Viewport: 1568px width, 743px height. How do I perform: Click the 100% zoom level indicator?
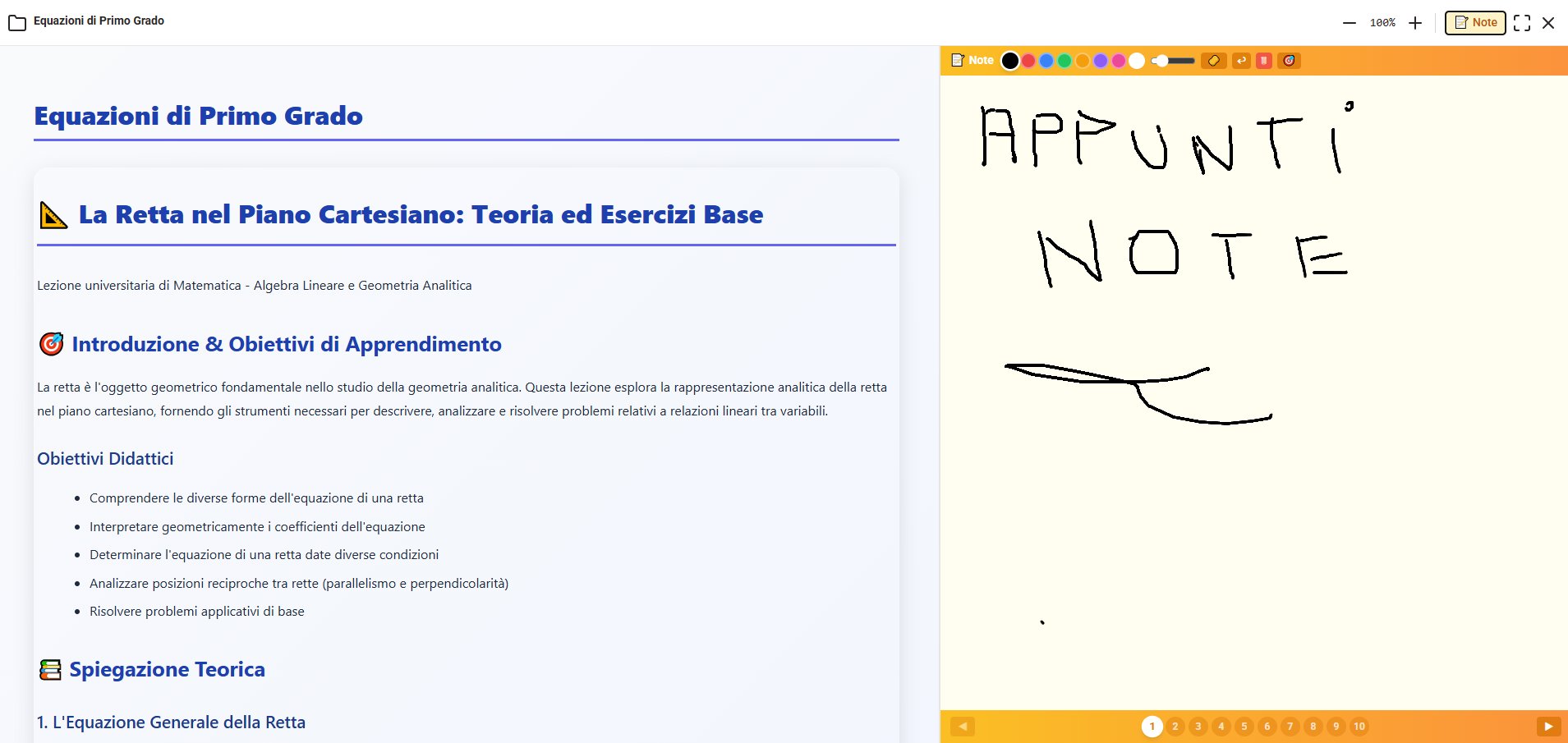(1382, 23)
